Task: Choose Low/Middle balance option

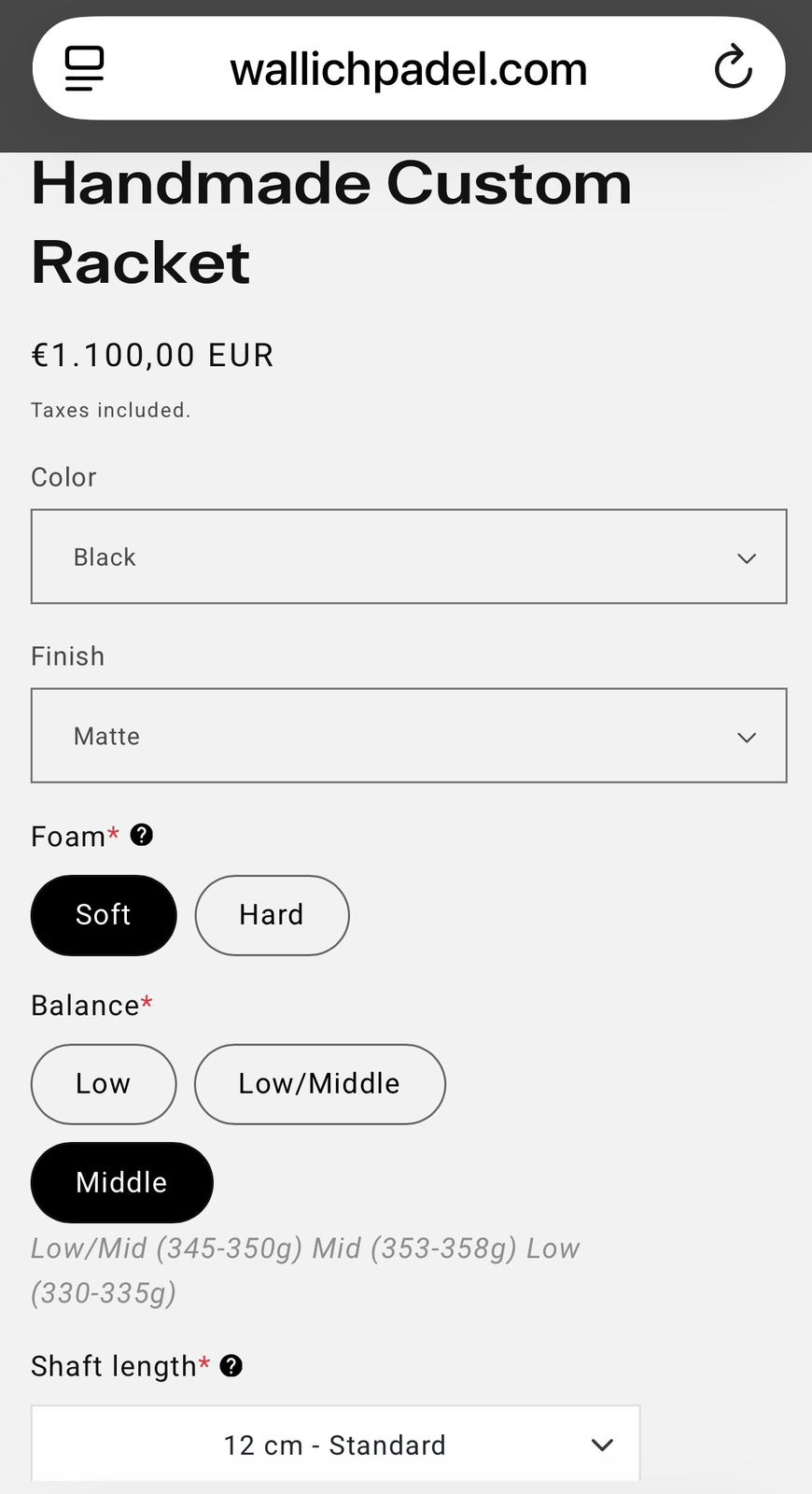Action: [319, 1084]
